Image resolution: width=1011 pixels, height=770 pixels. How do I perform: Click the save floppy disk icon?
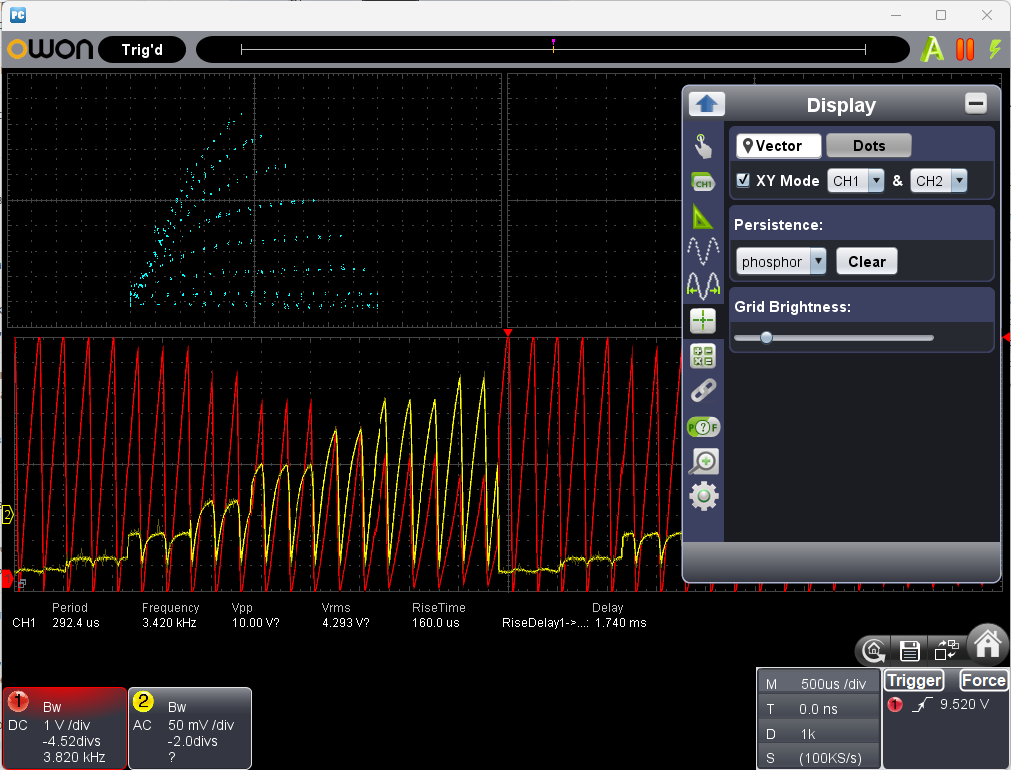pos(910,651)
